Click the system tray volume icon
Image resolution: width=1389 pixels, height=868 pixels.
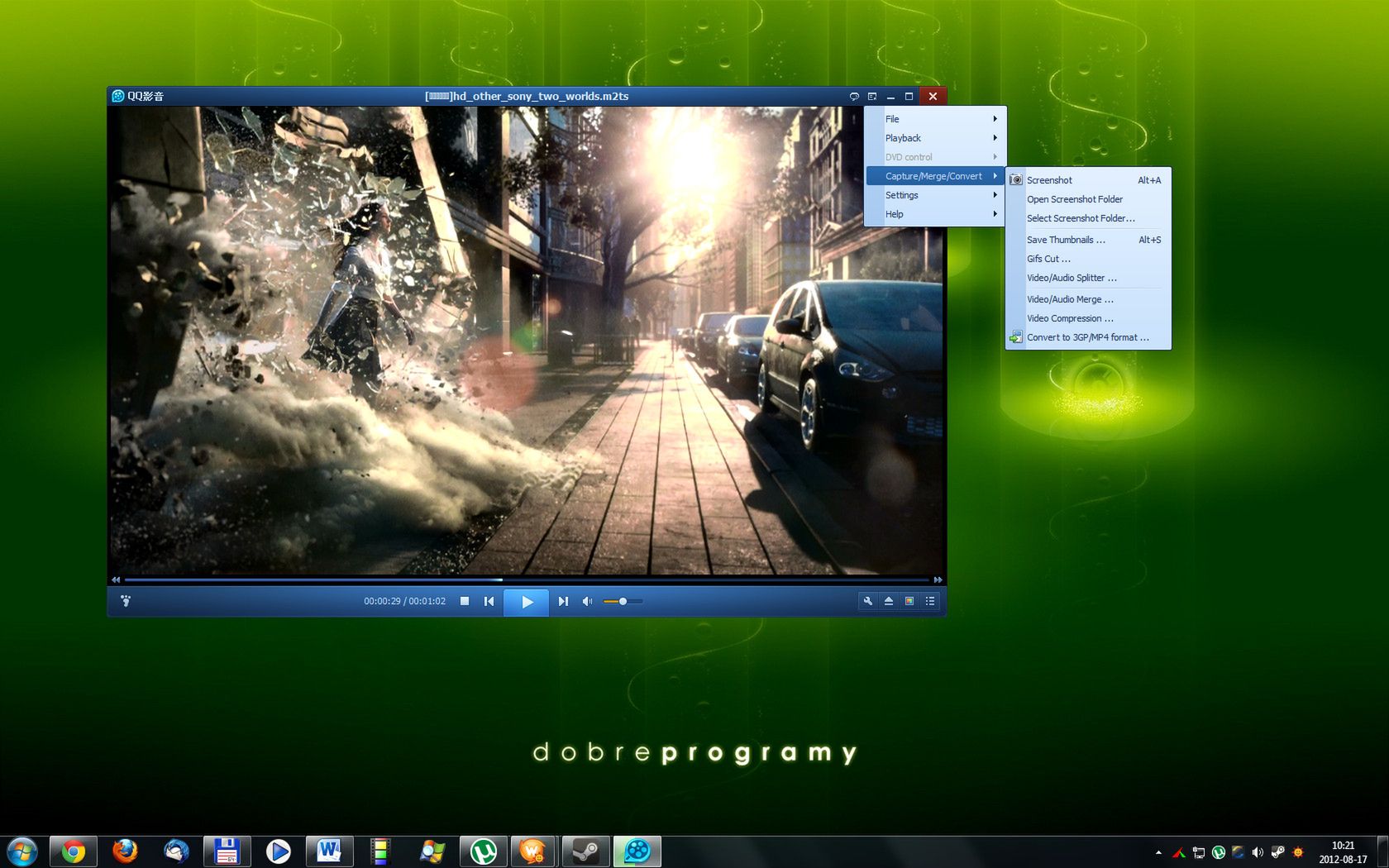(1258, 852)
